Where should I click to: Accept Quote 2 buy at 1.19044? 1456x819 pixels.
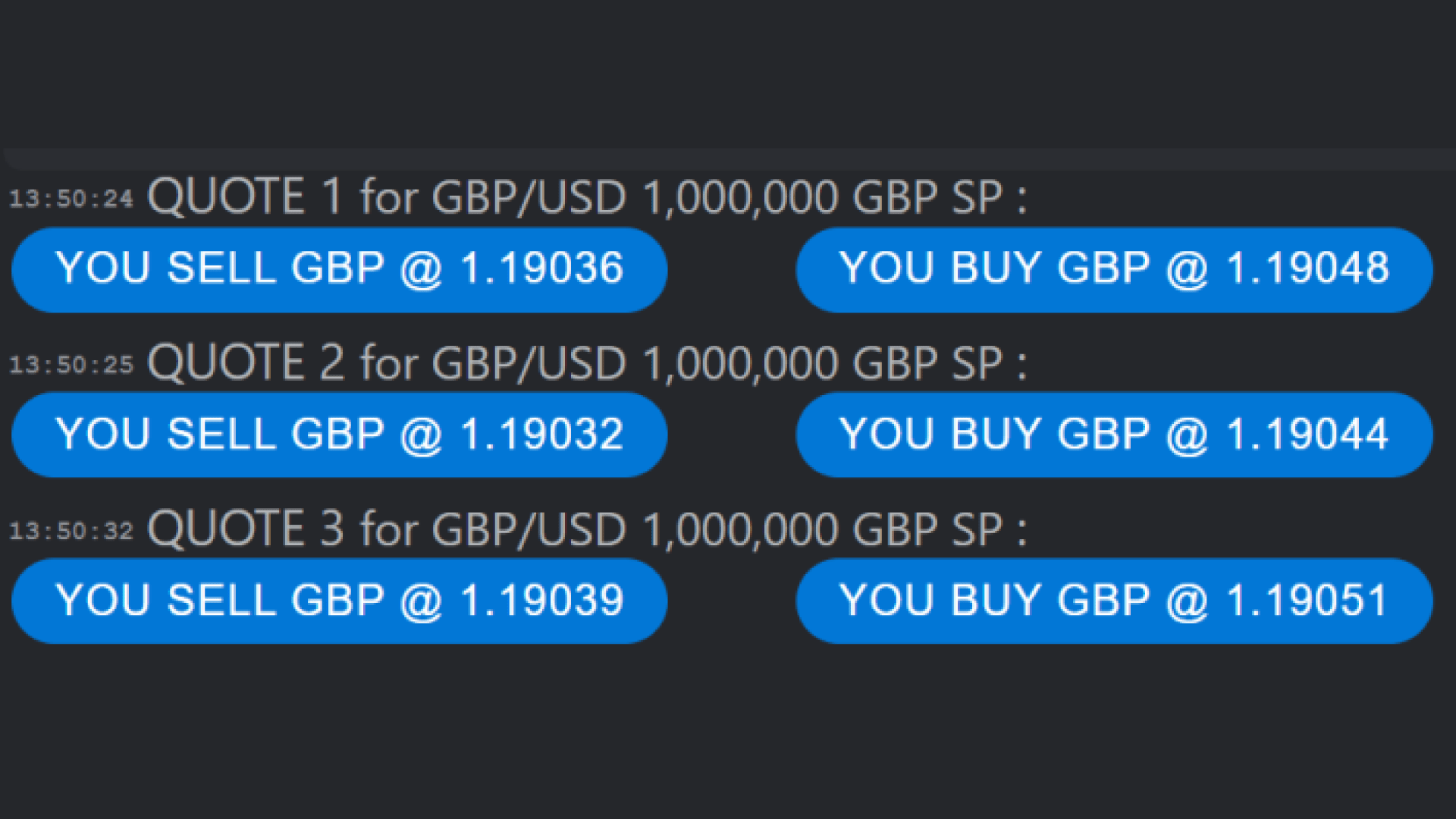pos(1114,435)
